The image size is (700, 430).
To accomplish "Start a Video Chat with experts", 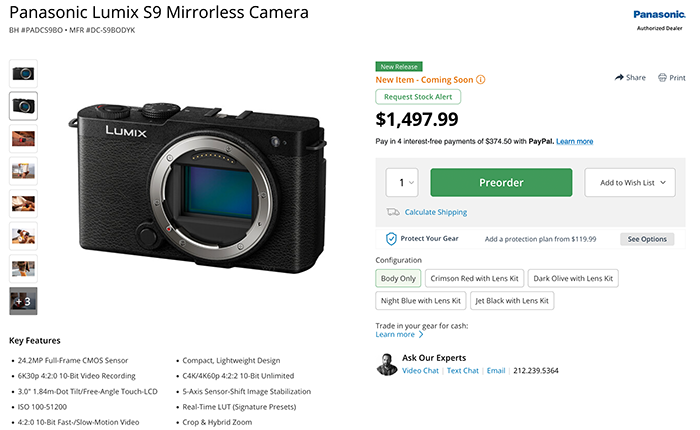I will click(421, 371).
